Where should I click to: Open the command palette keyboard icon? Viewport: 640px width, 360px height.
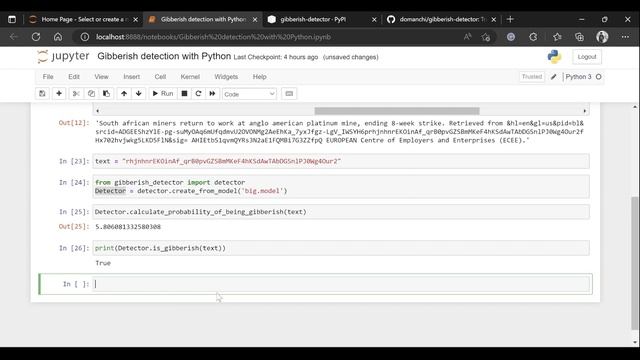[x=289, y=93]
